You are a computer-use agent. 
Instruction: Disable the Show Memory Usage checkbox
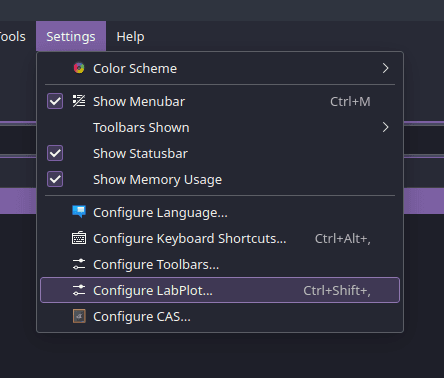pos(55,179)
